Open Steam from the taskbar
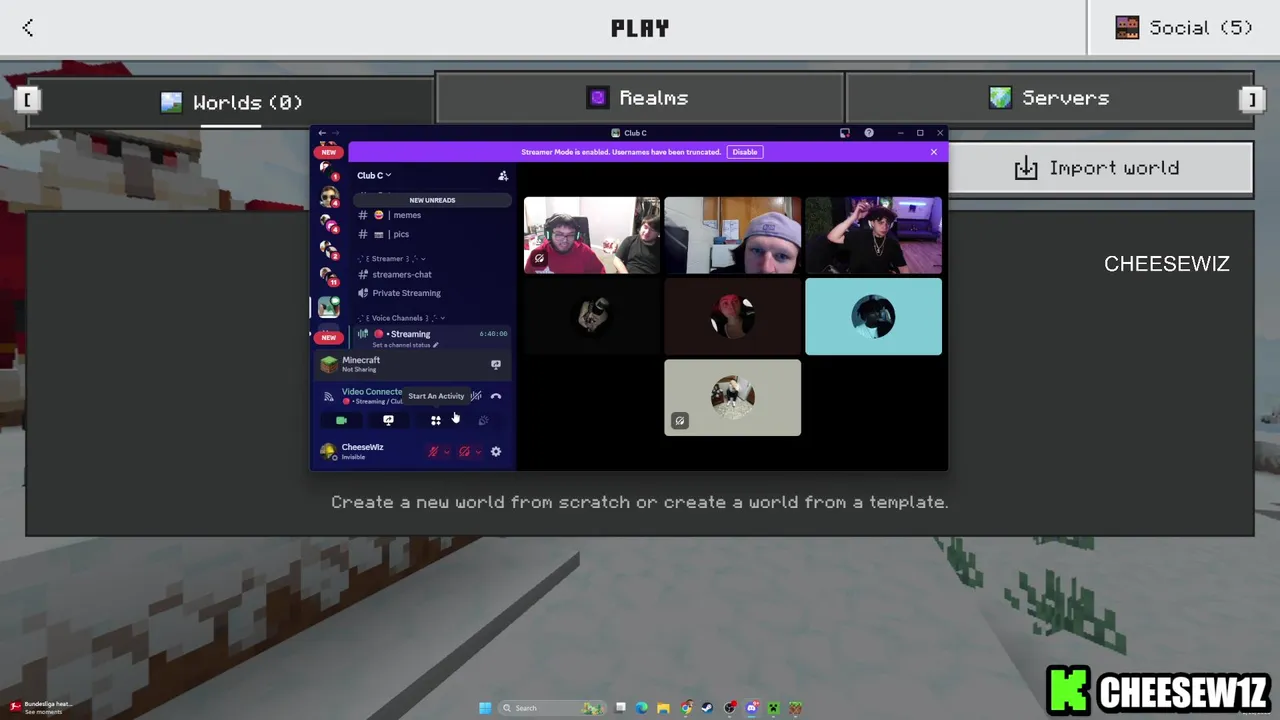The height and width of the screenshot is (720, 1280). coord(708,708)
